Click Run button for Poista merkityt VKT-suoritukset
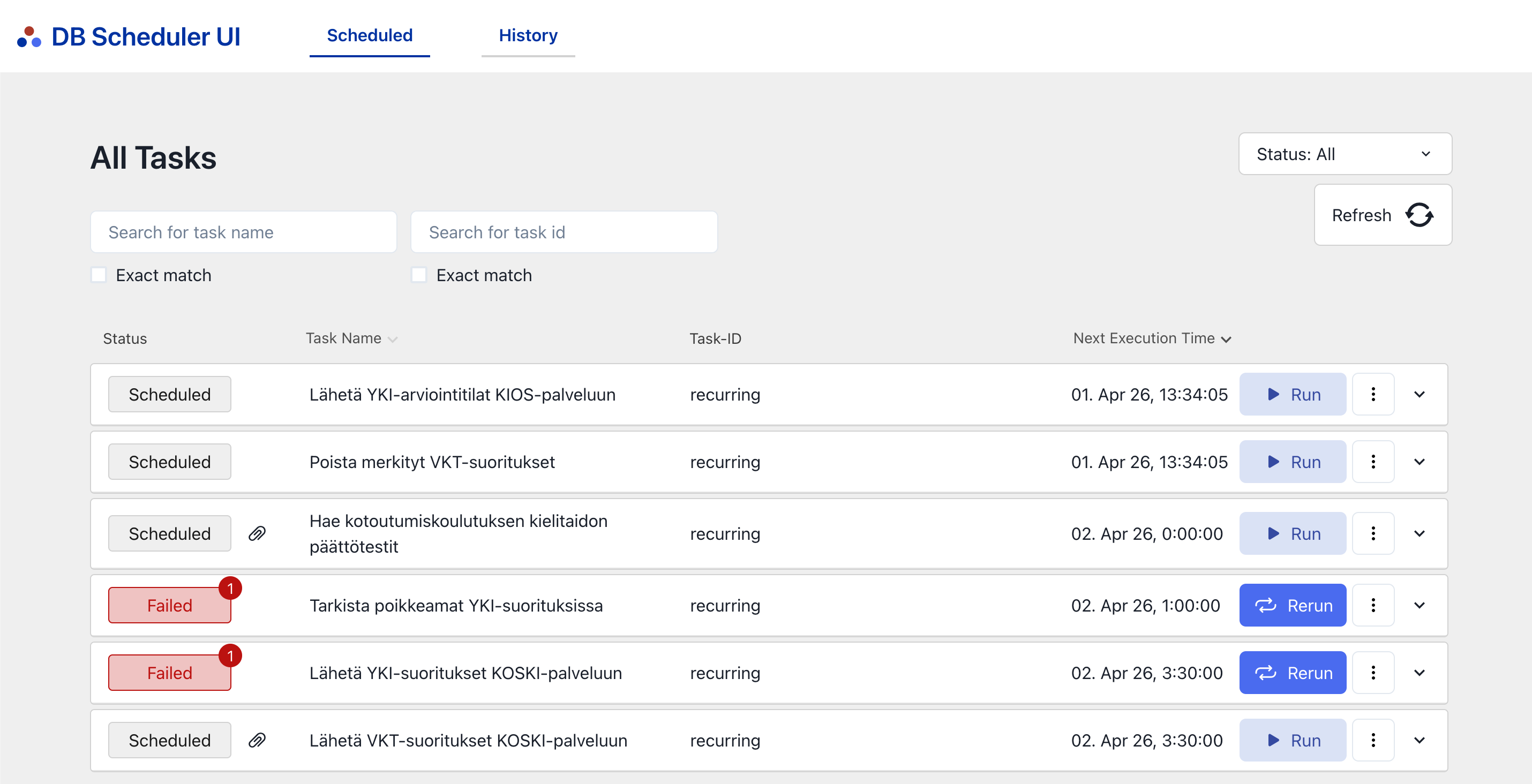 tap(1293, 462)
